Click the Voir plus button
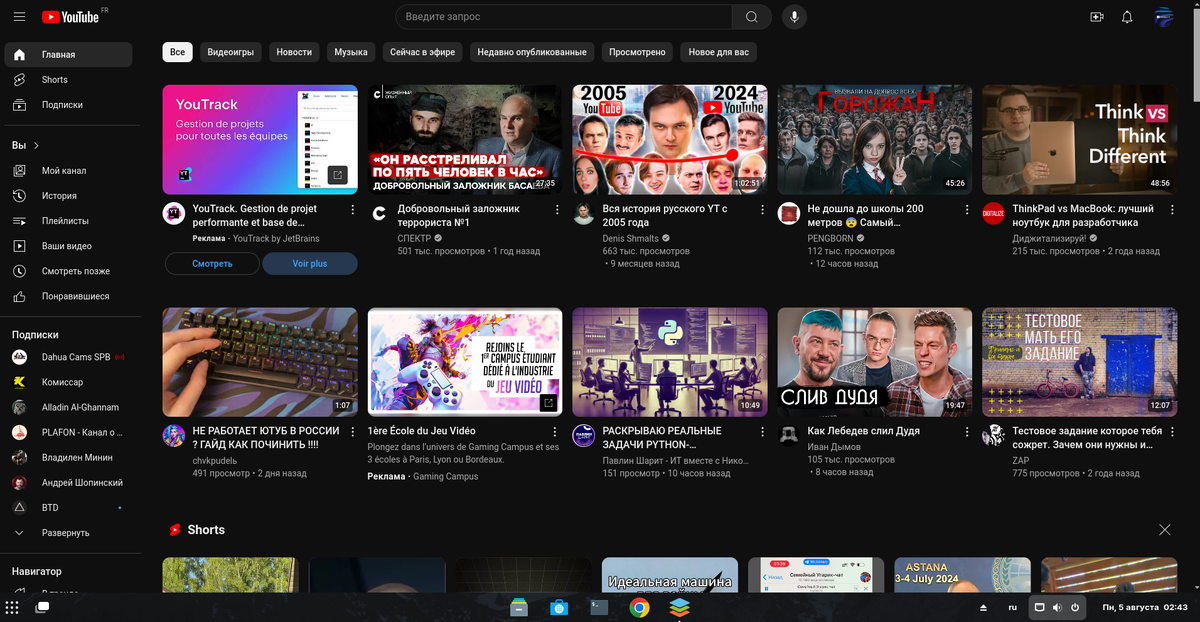 (310, 264)
